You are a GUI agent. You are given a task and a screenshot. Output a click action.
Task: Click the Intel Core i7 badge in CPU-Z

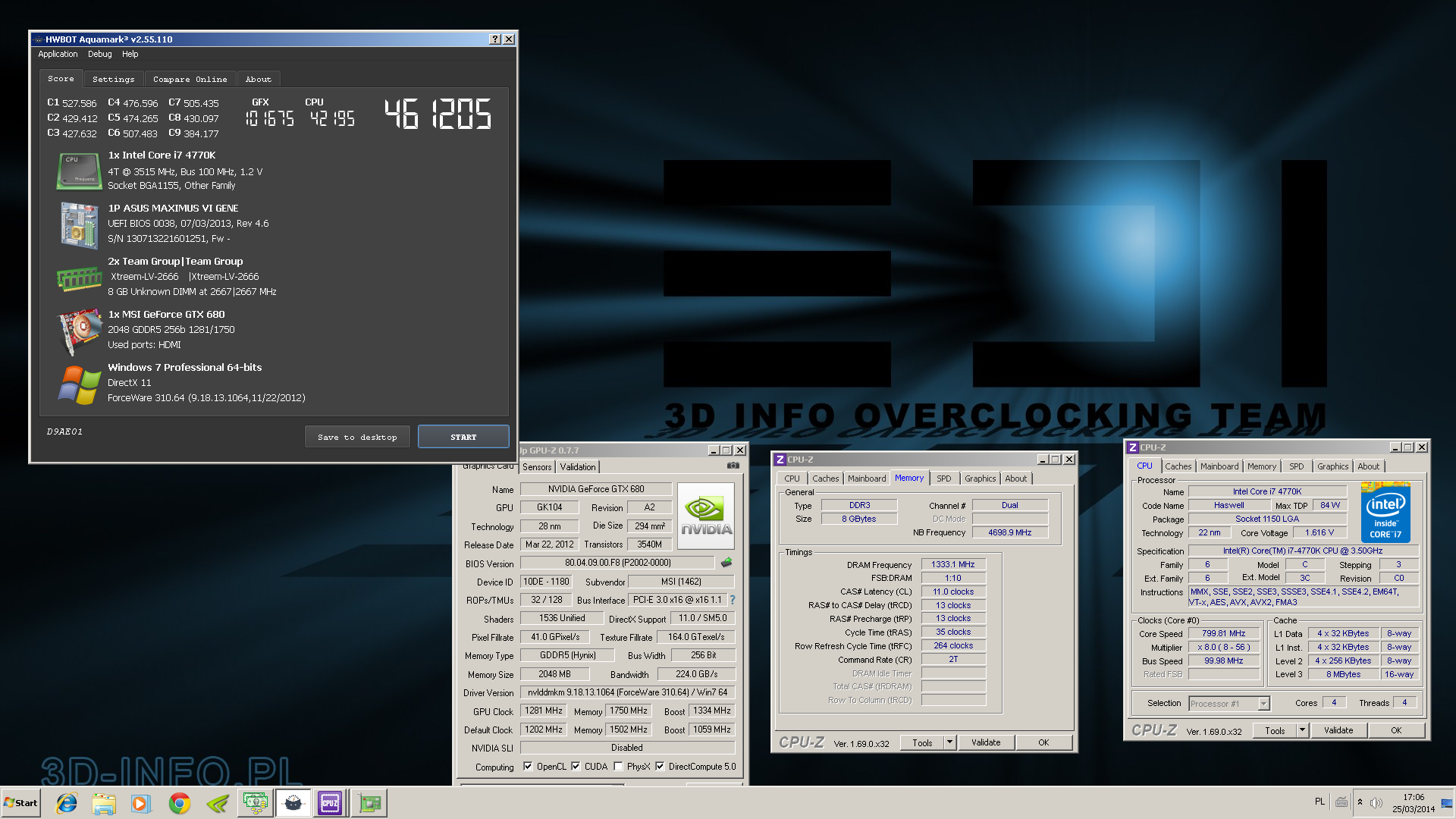1385,512
